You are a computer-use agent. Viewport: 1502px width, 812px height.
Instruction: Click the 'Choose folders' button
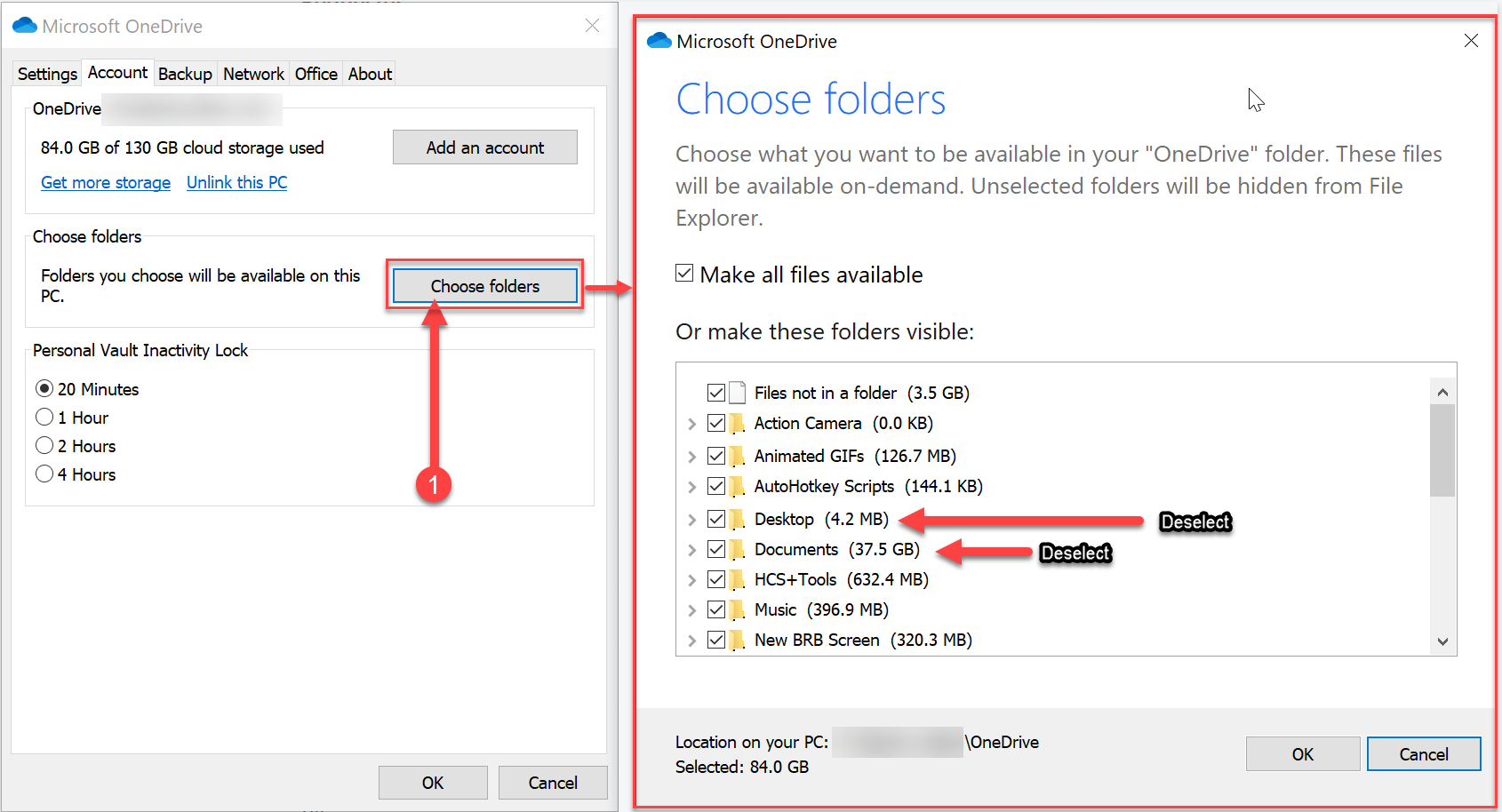[484, 286]
